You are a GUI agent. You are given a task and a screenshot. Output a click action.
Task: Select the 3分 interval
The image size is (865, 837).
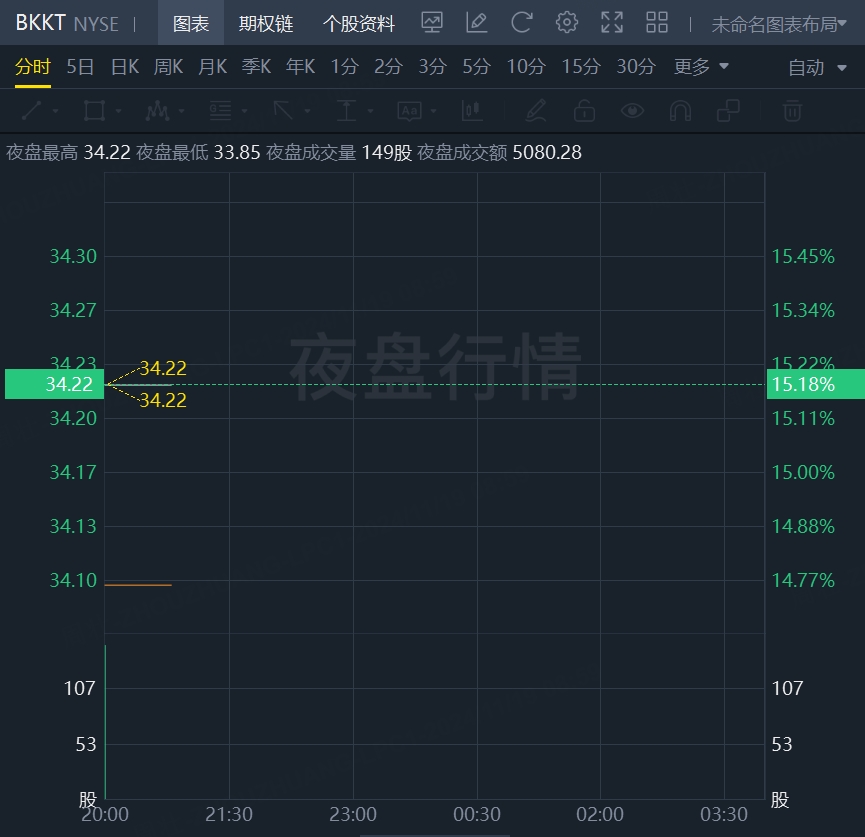click(432, 67)
